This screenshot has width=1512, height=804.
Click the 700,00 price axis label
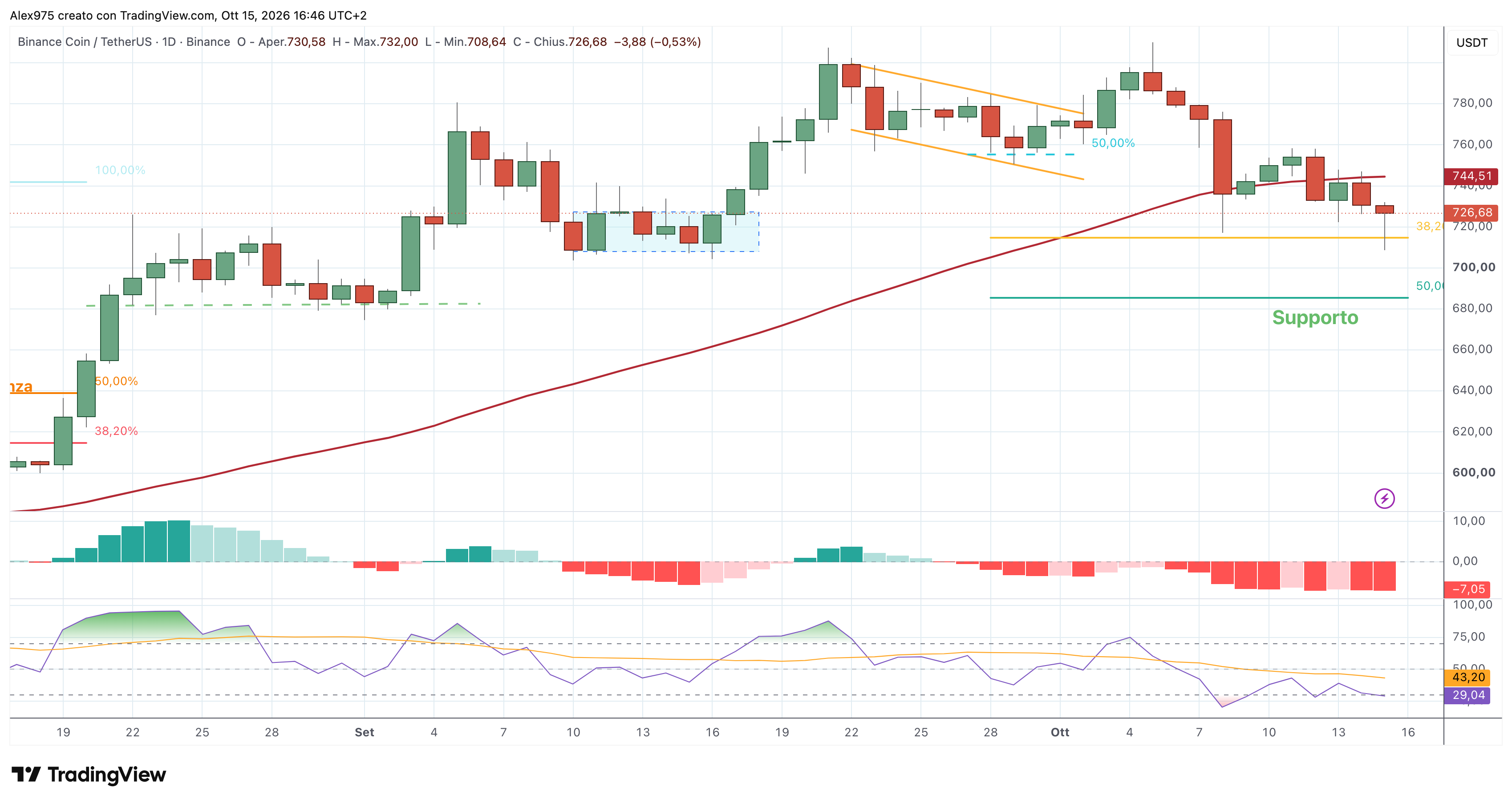pos(1473,268)
